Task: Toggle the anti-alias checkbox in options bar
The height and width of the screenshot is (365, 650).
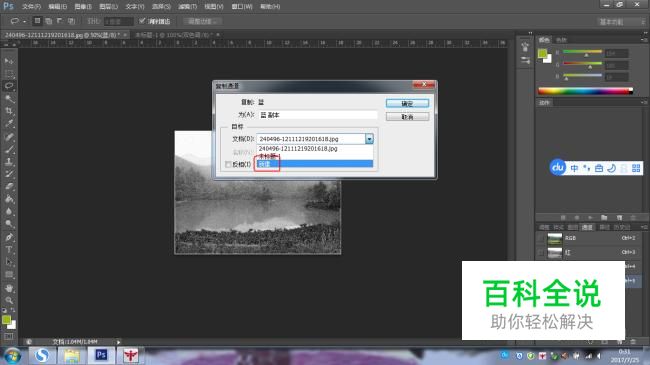Action: point(142,21)
